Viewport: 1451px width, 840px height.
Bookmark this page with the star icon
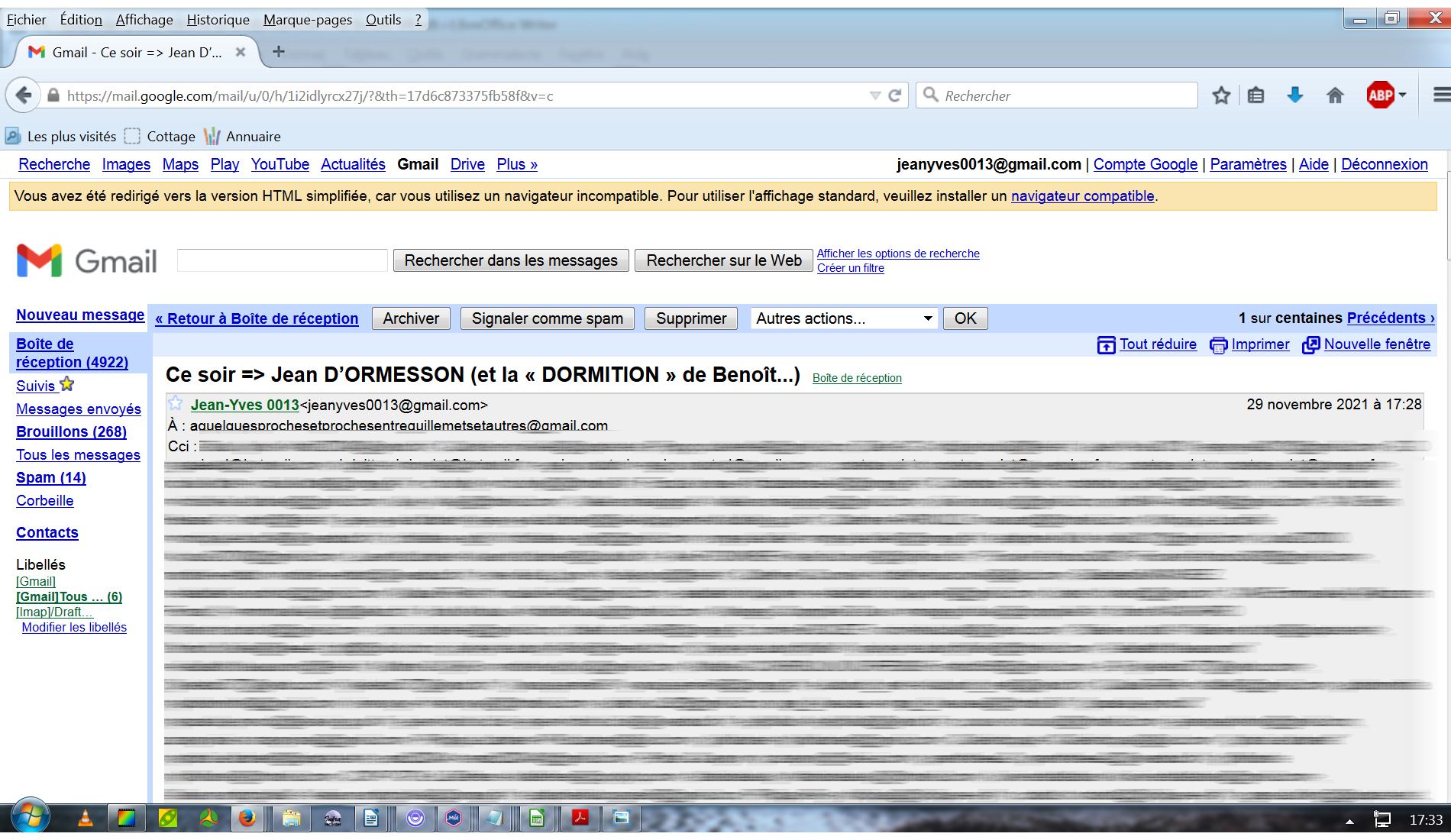(1221, 95)
